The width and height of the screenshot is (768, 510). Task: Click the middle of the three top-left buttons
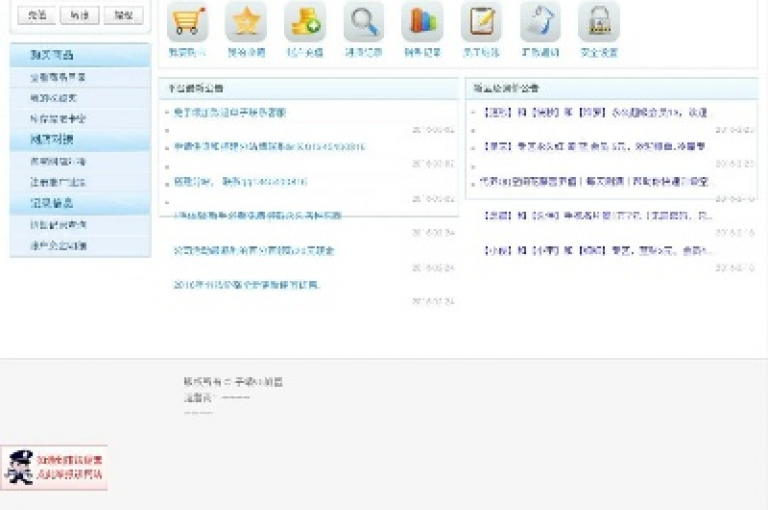[79, 15]
